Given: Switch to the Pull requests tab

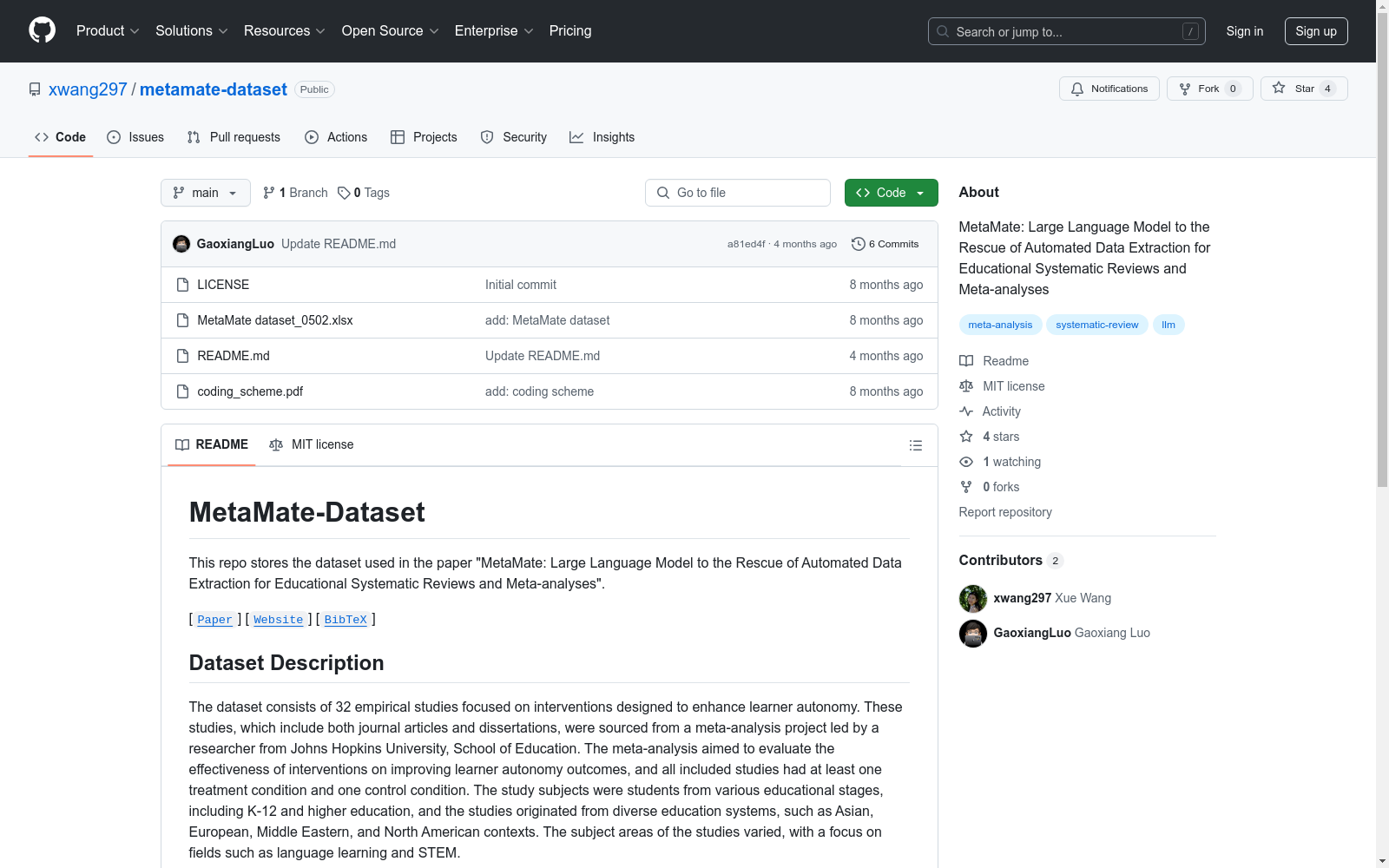Looking at the screenshot, I should pos(234,137).
